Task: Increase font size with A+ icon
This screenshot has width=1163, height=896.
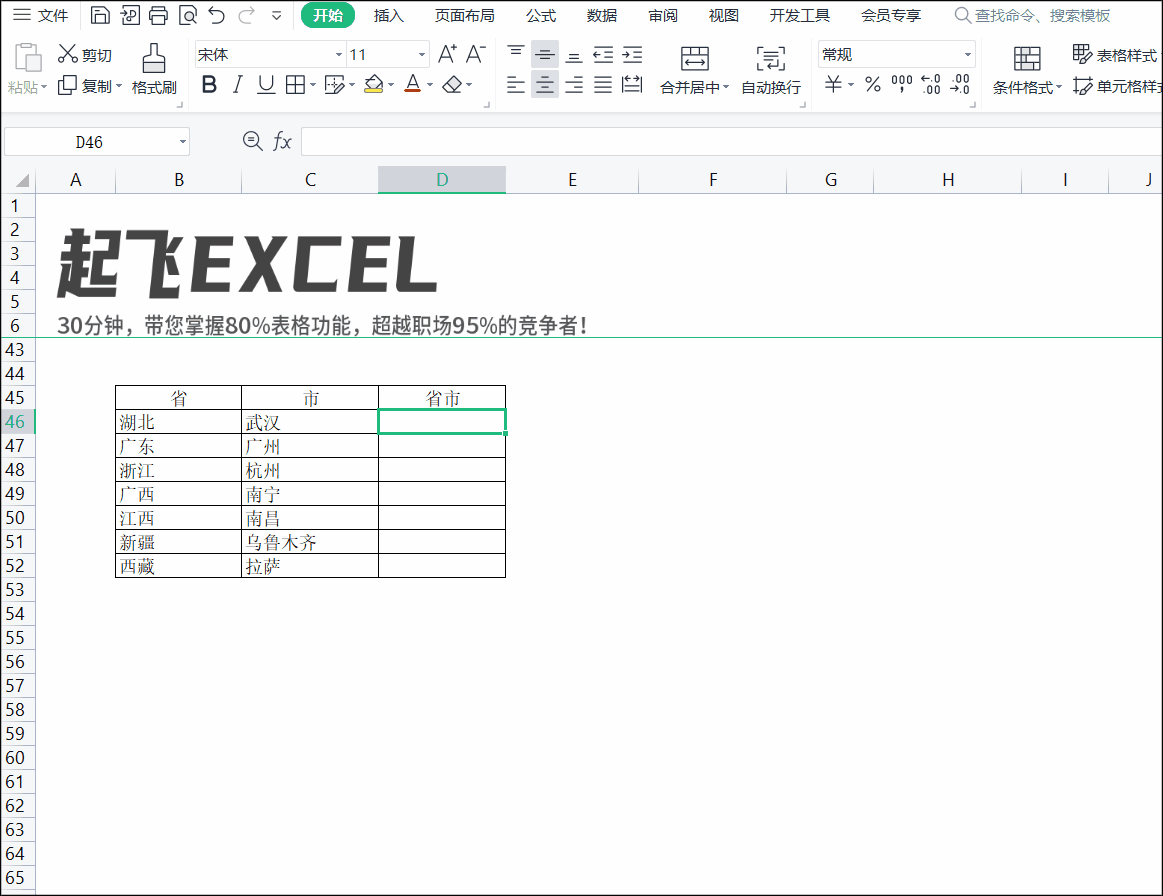Action: [x=447, y=53]
